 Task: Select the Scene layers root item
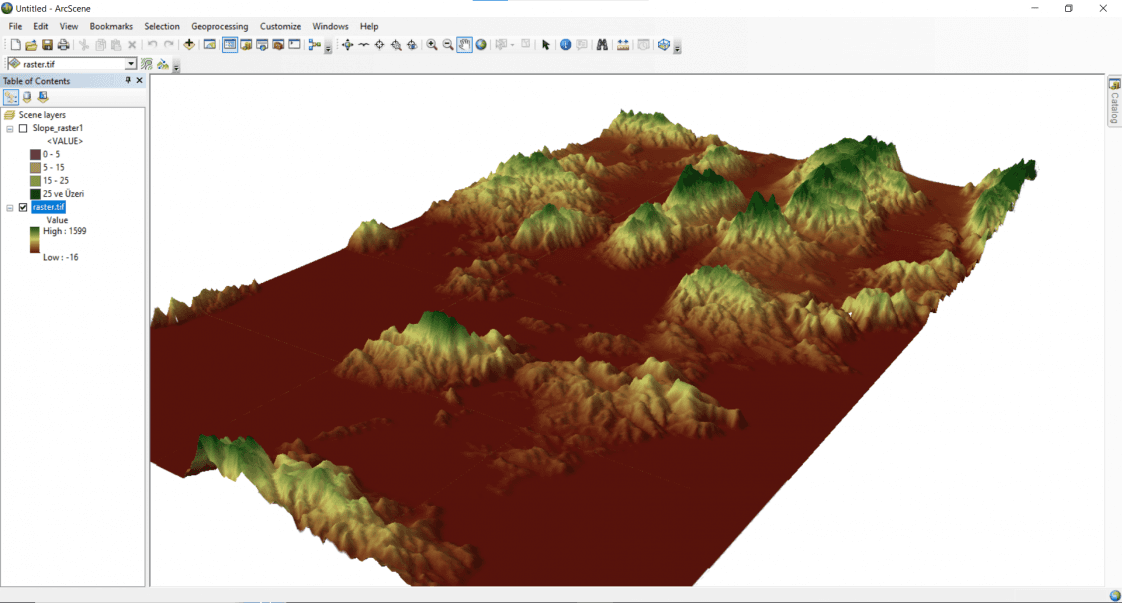[42, 114]
